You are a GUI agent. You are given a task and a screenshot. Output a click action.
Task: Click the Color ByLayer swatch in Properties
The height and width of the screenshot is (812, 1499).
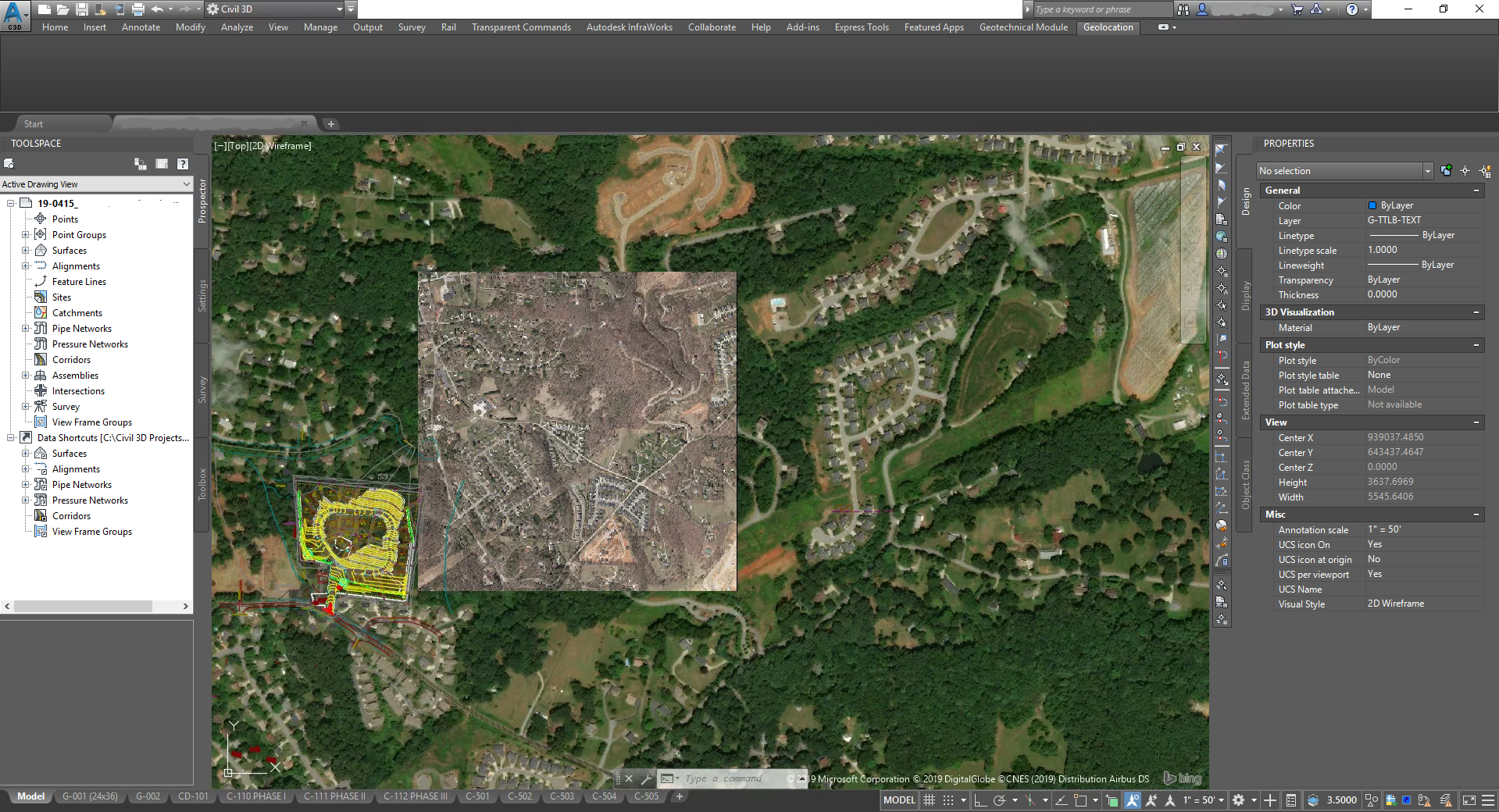click(1372, 205)
